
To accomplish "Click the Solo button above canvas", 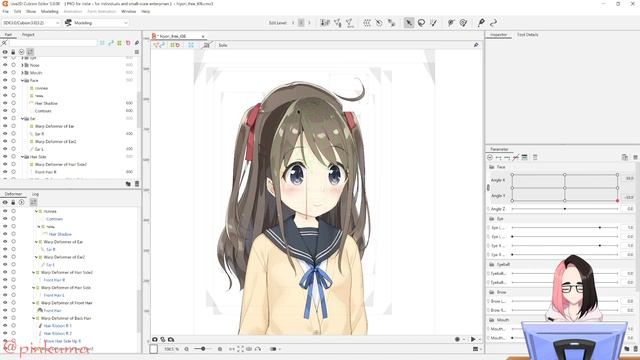I will coord(223,45).
